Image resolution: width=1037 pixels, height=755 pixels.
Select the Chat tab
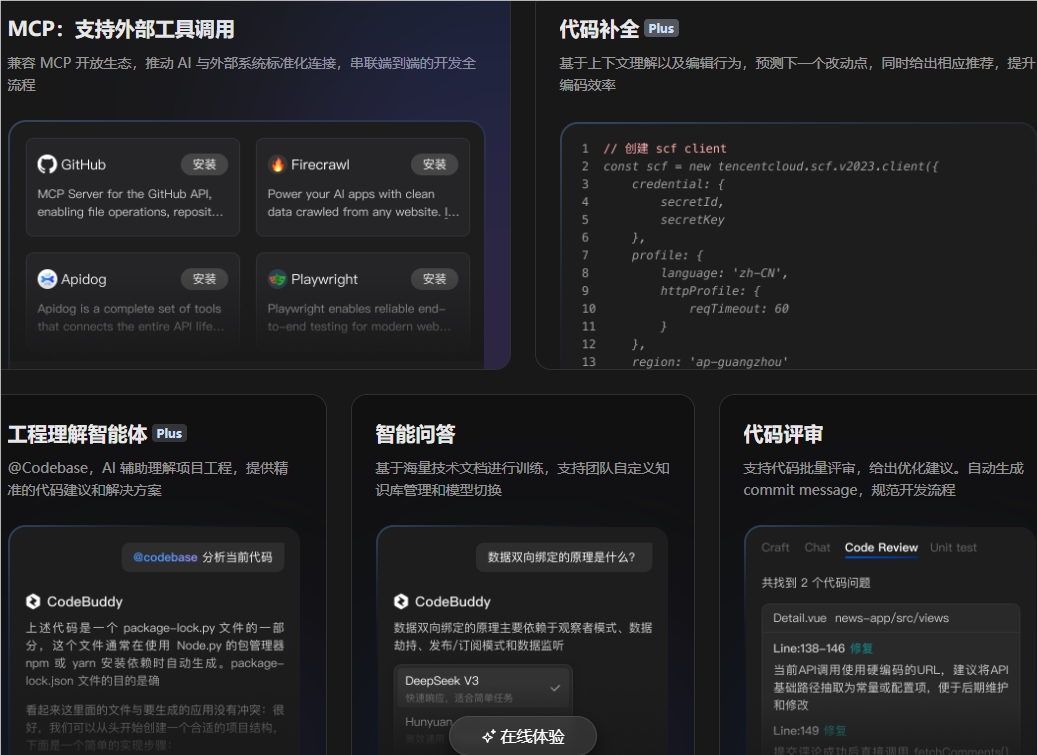tap(817, 548)
